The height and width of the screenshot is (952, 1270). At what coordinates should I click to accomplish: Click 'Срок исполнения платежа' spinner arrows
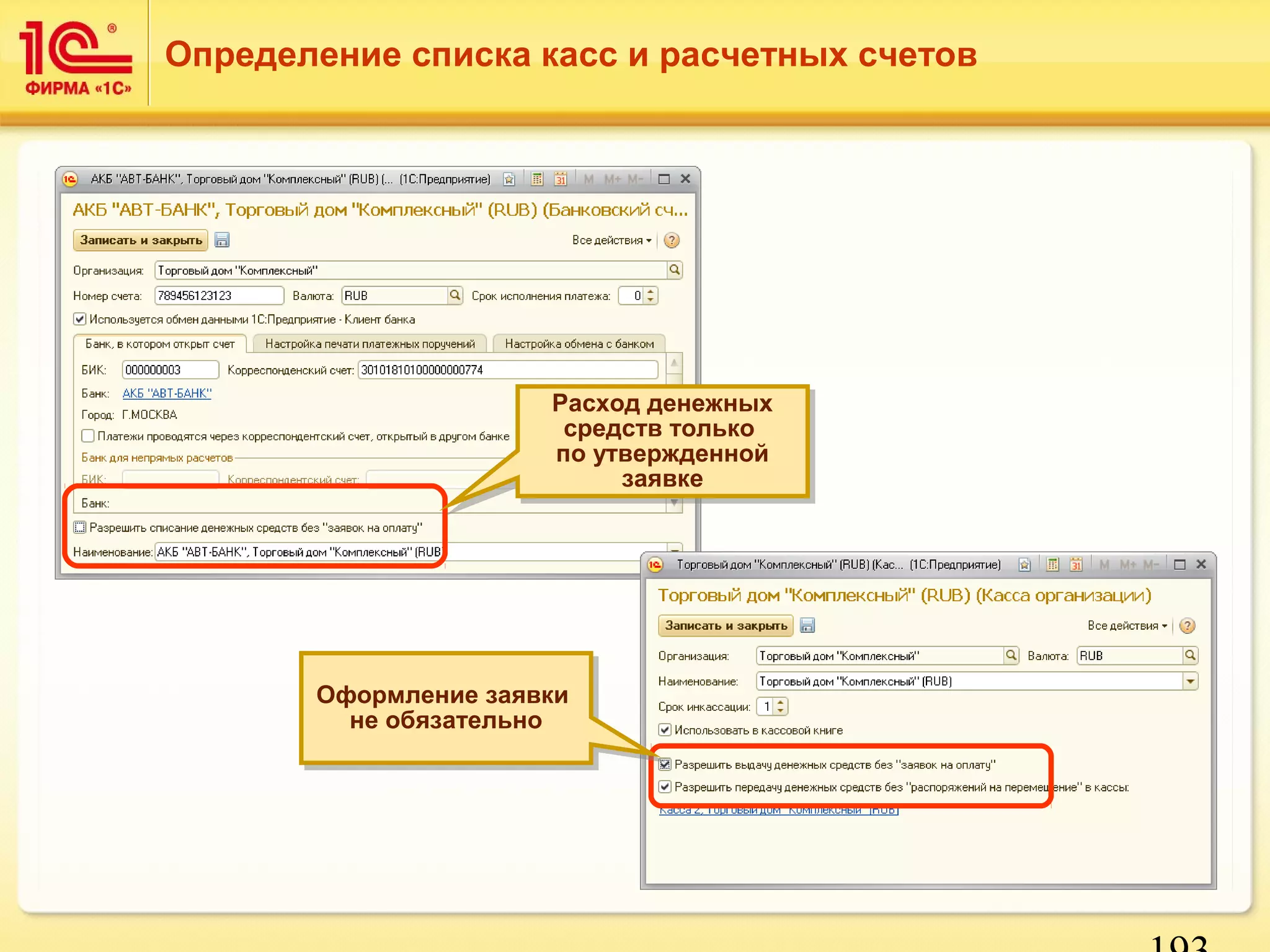pos(650,296)
